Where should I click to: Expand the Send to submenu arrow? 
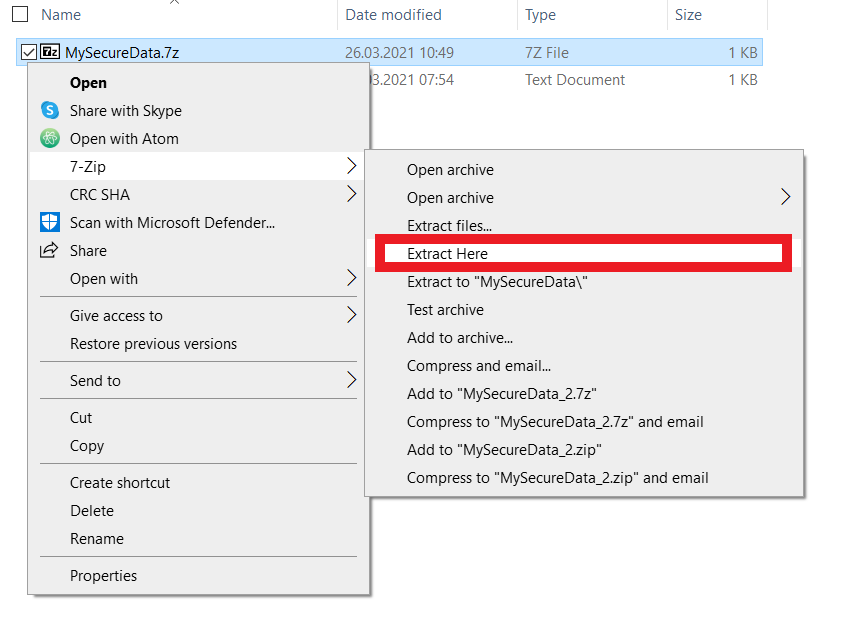[x=351, y=380]
